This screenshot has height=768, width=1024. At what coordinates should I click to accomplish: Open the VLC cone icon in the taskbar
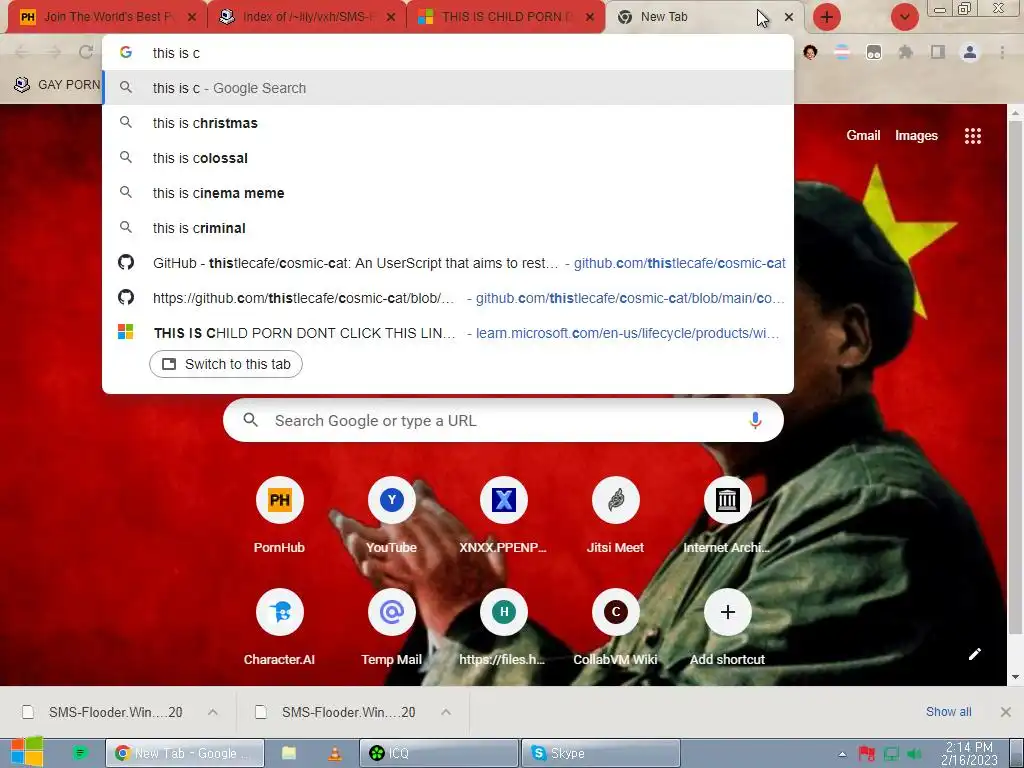coord(334,754)
